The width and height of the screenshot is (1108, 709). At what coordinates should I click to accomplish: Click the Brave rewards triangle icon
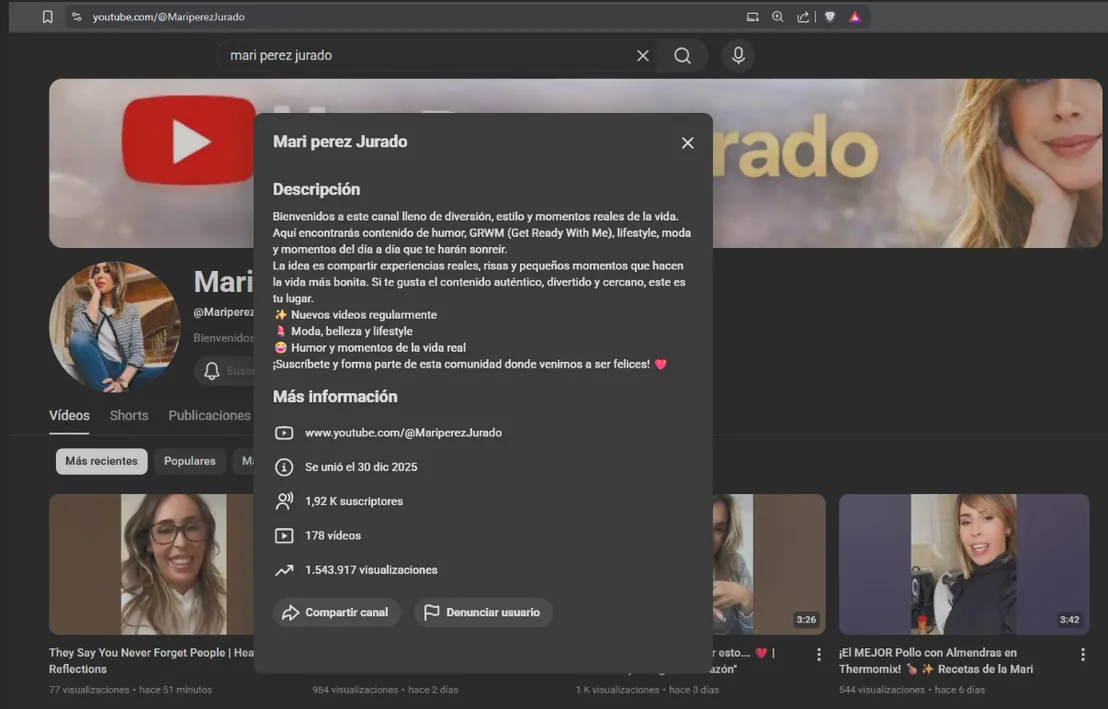pyautogui.click(x=855, y=17)
